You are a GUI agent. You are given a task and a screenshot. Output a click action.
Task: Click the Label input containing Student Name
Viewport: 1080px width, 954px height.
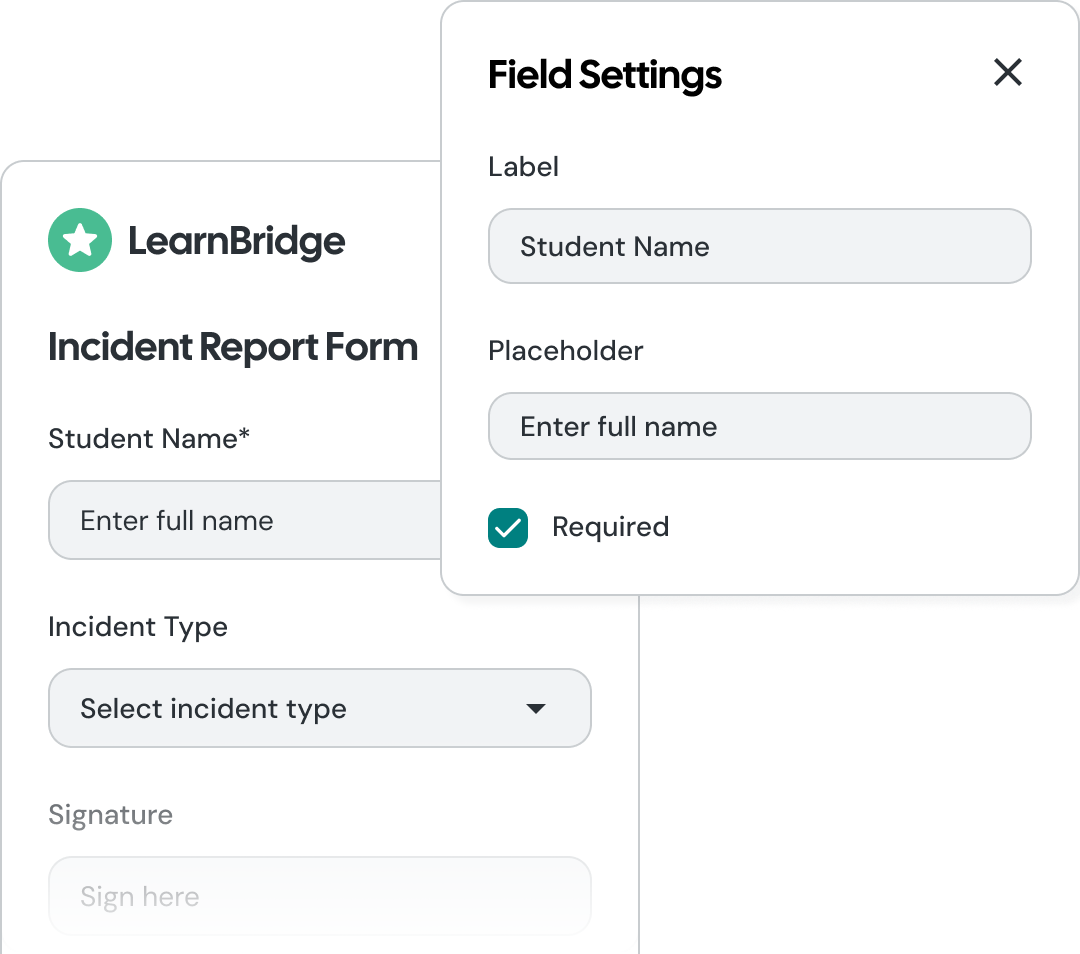coord(760,246)
